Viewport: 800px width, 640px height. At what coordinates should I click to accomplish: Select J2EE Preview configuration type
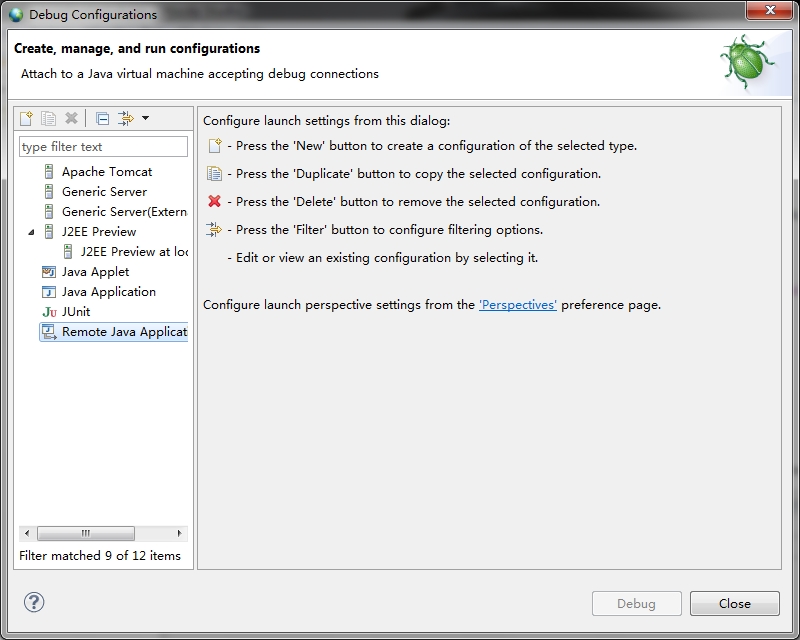[x=99, y=232]
